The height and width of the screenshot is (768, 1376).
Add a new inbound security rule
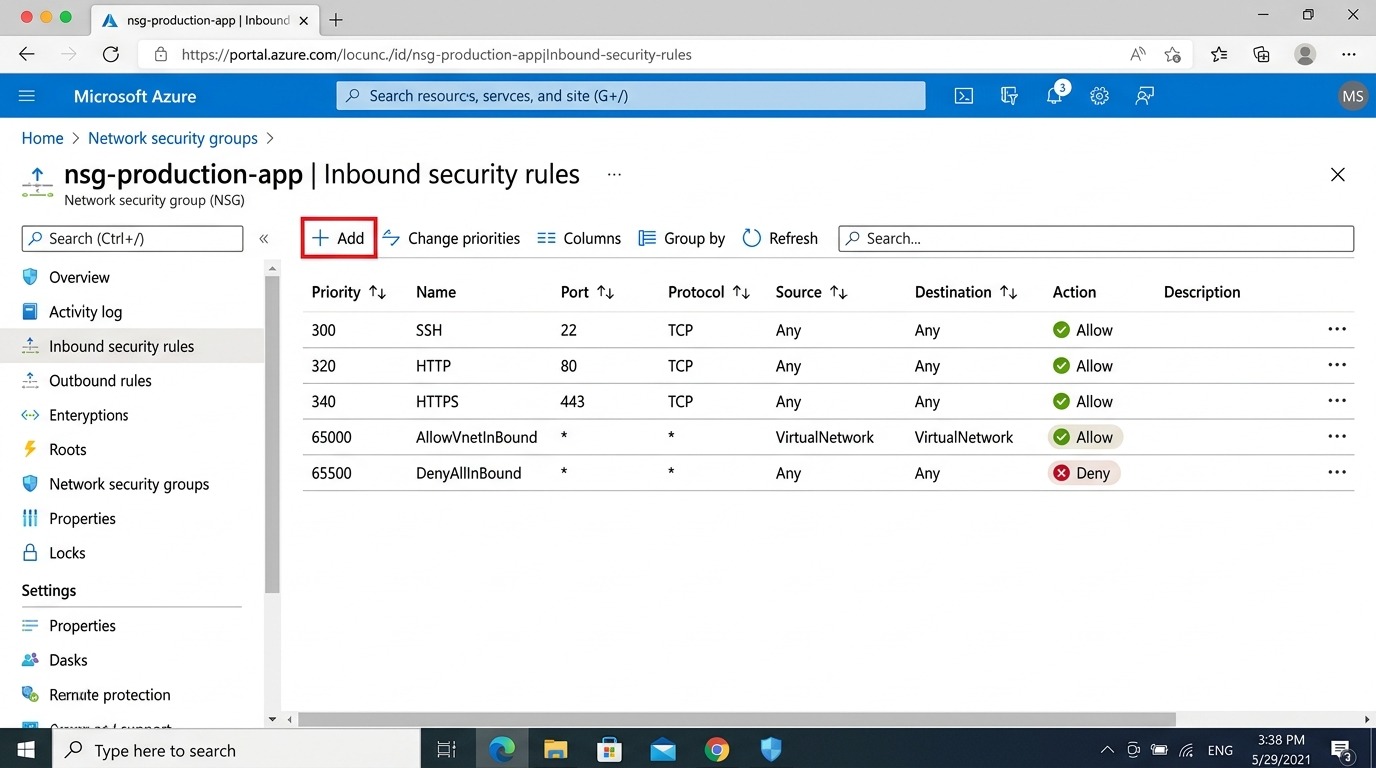click(x=339, y=238)
